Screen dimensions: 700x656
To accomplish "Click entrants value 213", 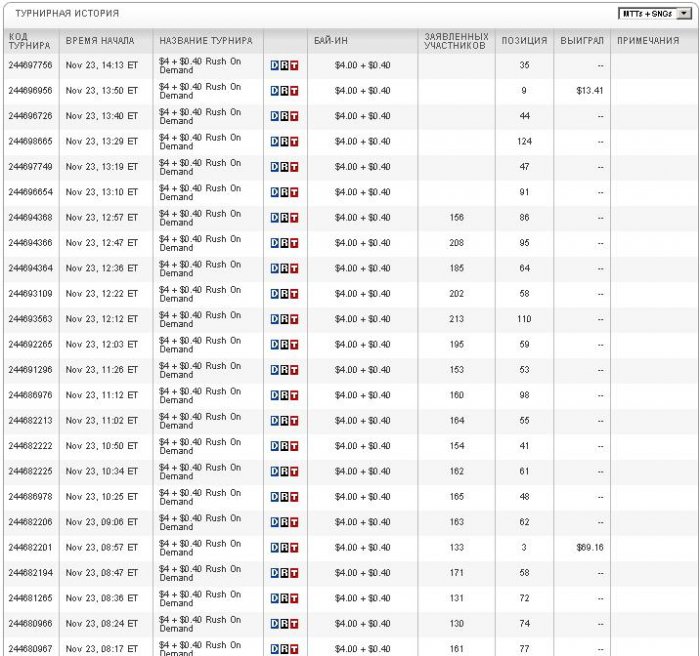I will (456, 319).
